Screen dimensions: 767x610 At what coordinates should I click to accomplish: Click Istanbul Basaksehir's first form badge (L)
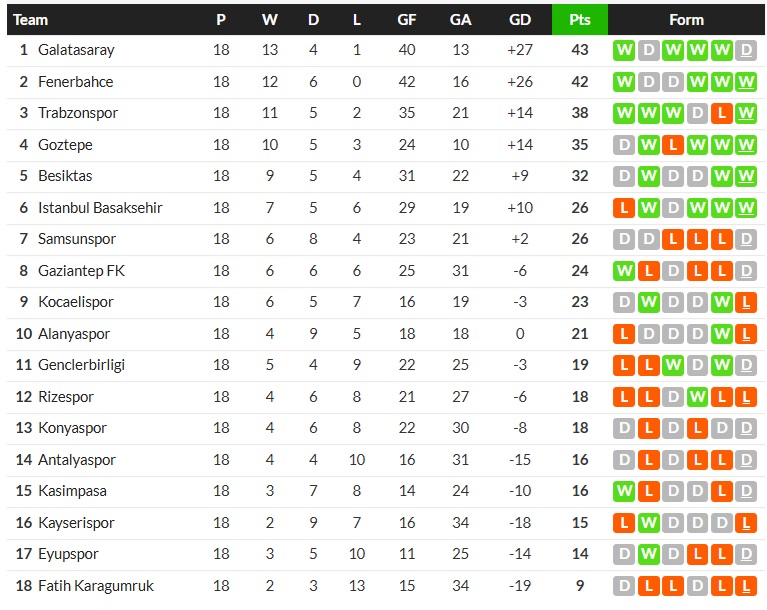625,208
